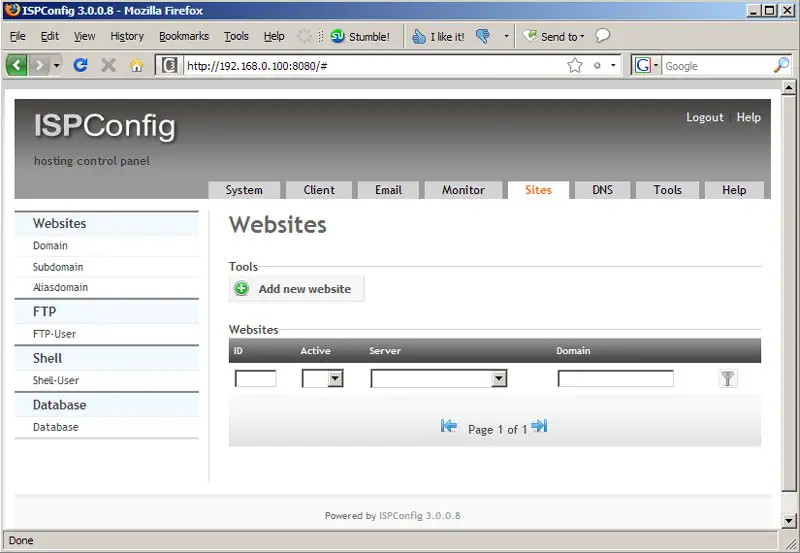This screenshot has height=553, width=800.
Task: Click the Add new website button
Action: [x=296, y=289]
